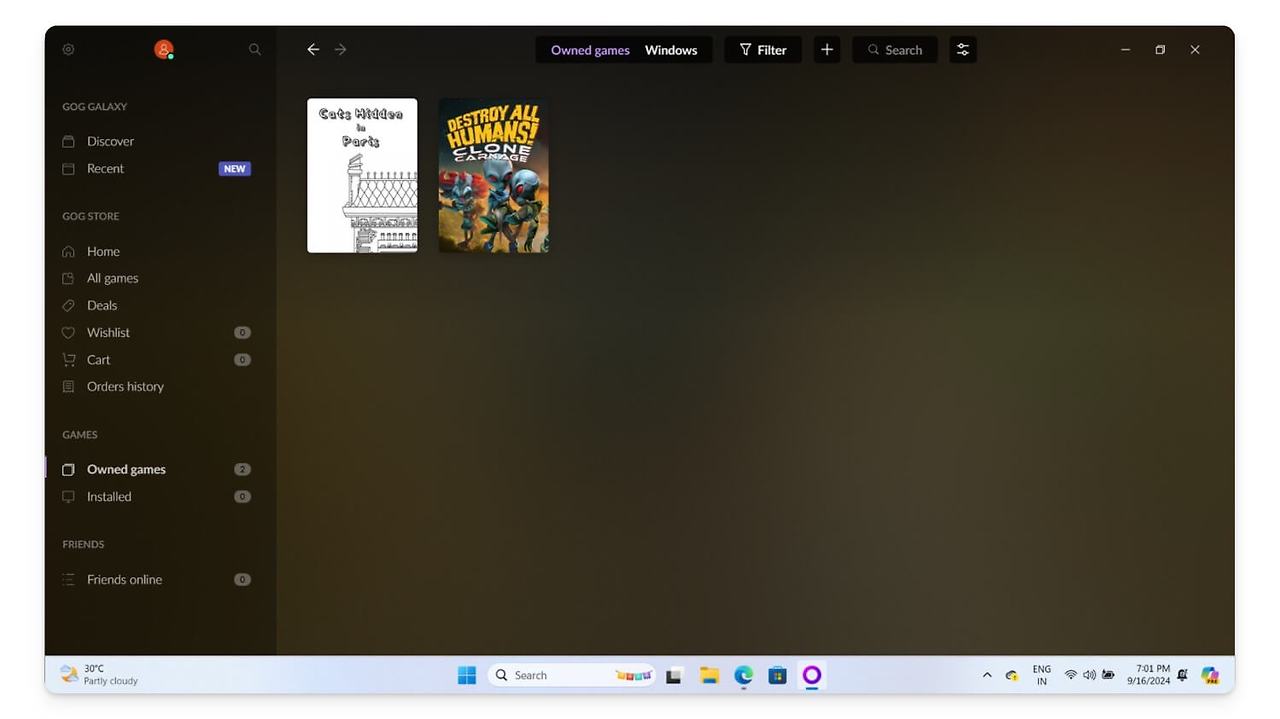This screenshot has height=719, width=1280.
Task: Open the settings gear in the sidebar
Action: pyautogui.click(x=68, y=49)
